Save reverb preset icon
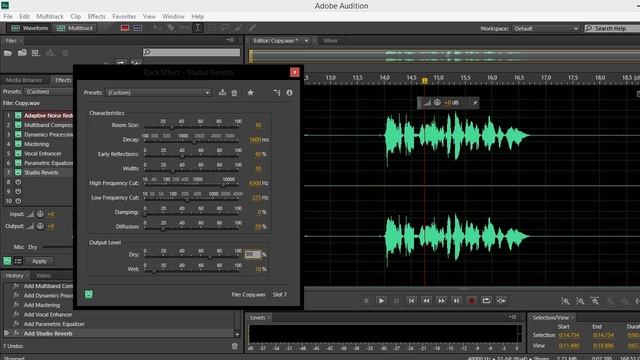 222,93
